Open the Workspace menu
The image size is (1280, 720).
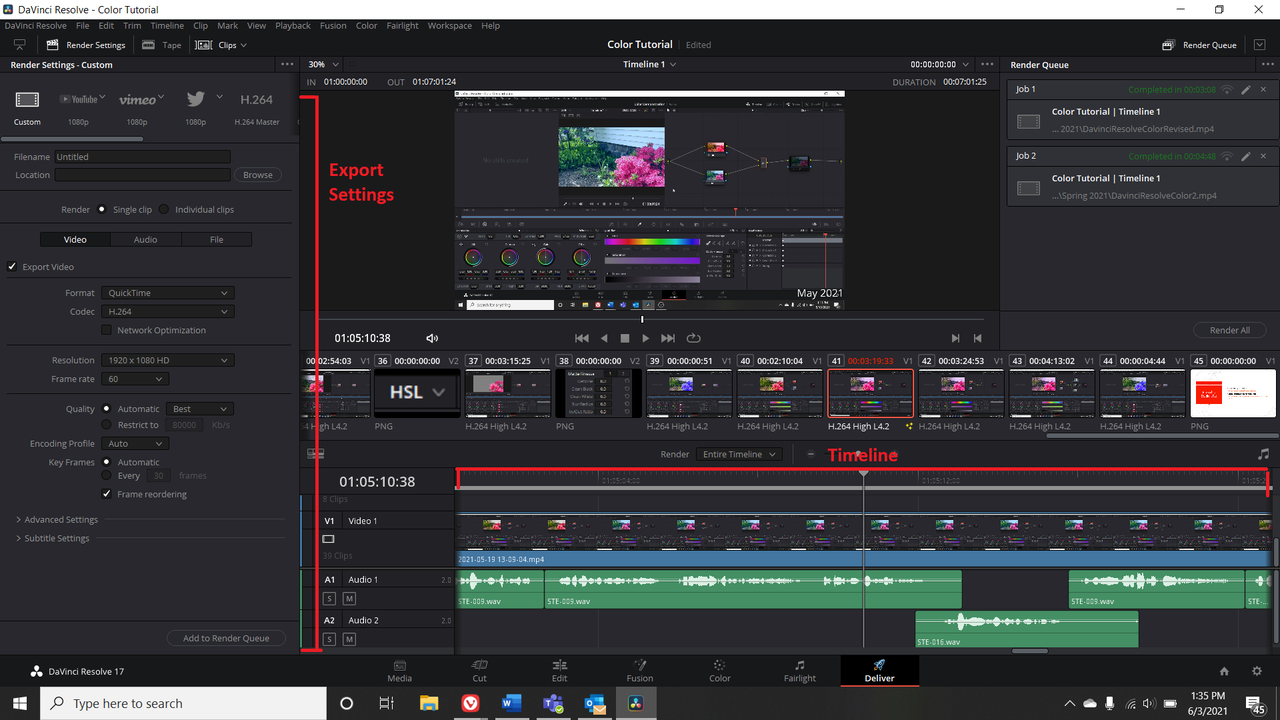click(x=450, y=25)
